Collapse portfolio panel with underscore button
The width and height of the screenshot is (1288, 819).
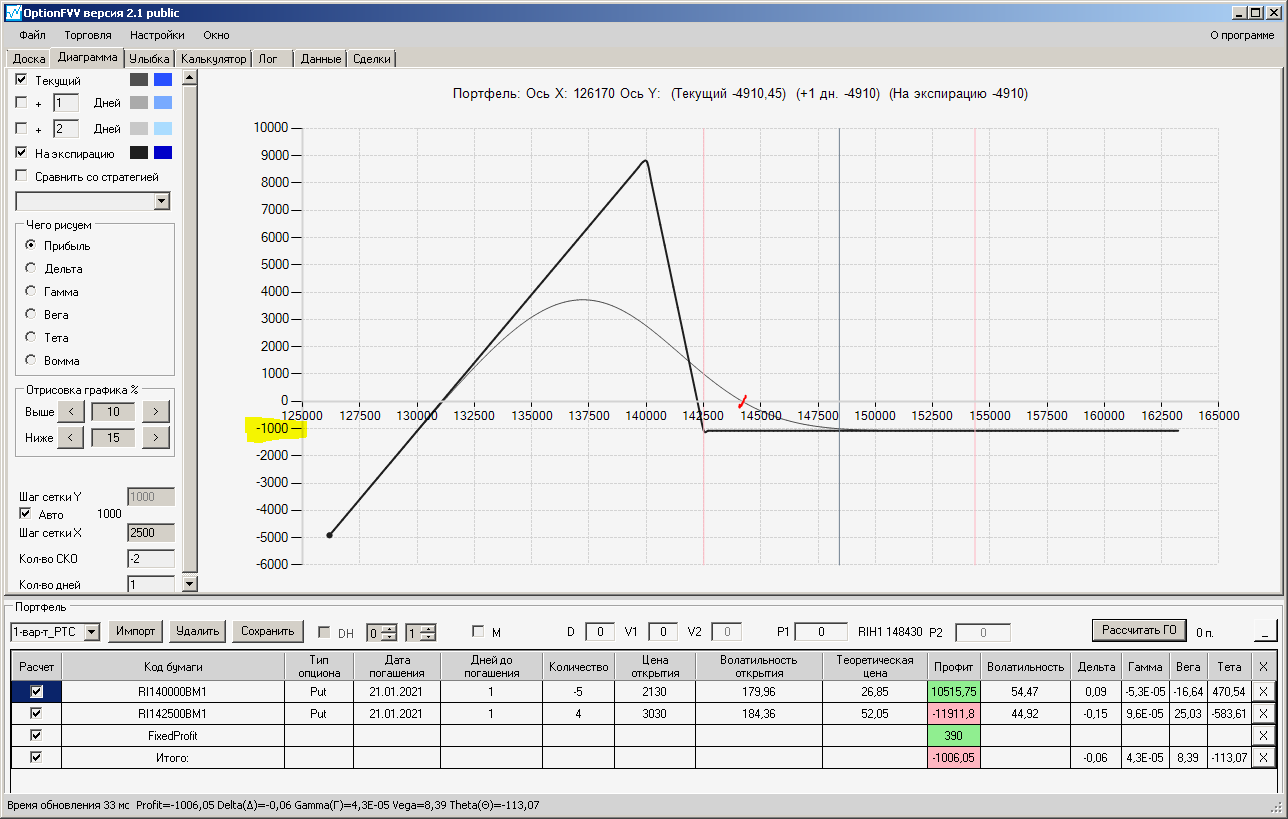pyautogui.click(x=1265, y=631)
